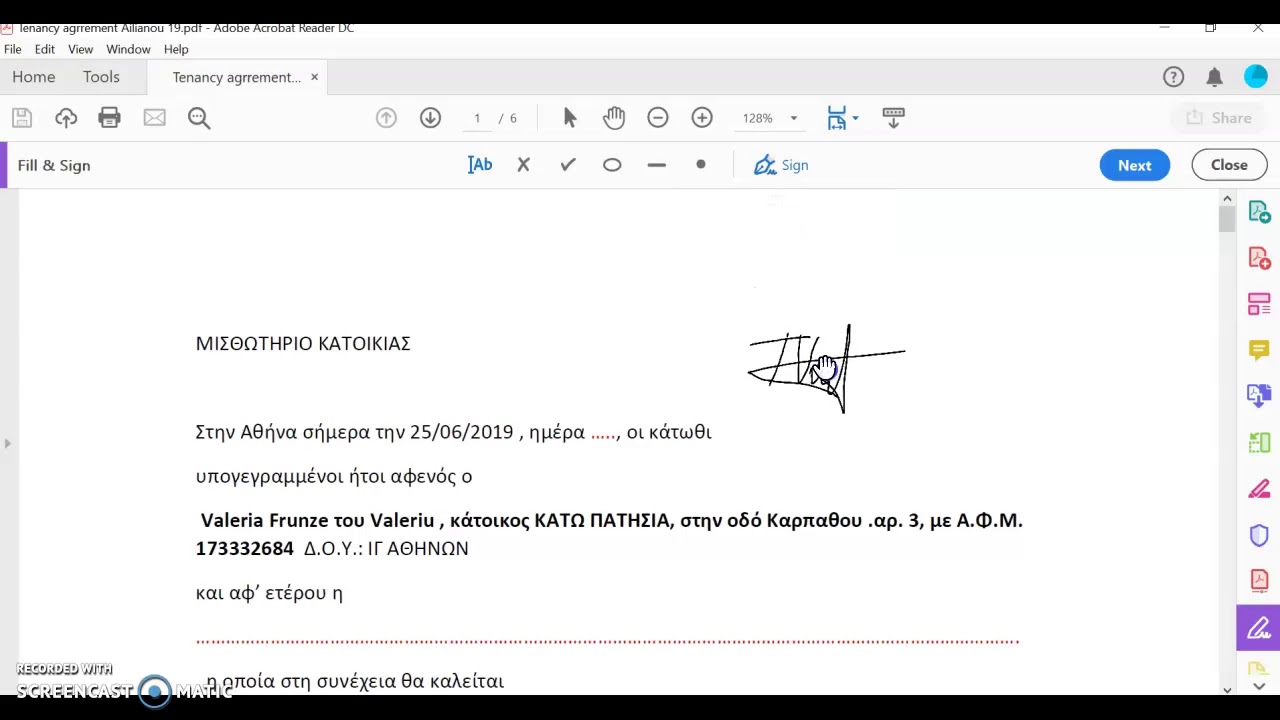The height and width of the screenshot is (720, 1280).
Task: Click the Save file icon
Action: (x=22, y=118)
